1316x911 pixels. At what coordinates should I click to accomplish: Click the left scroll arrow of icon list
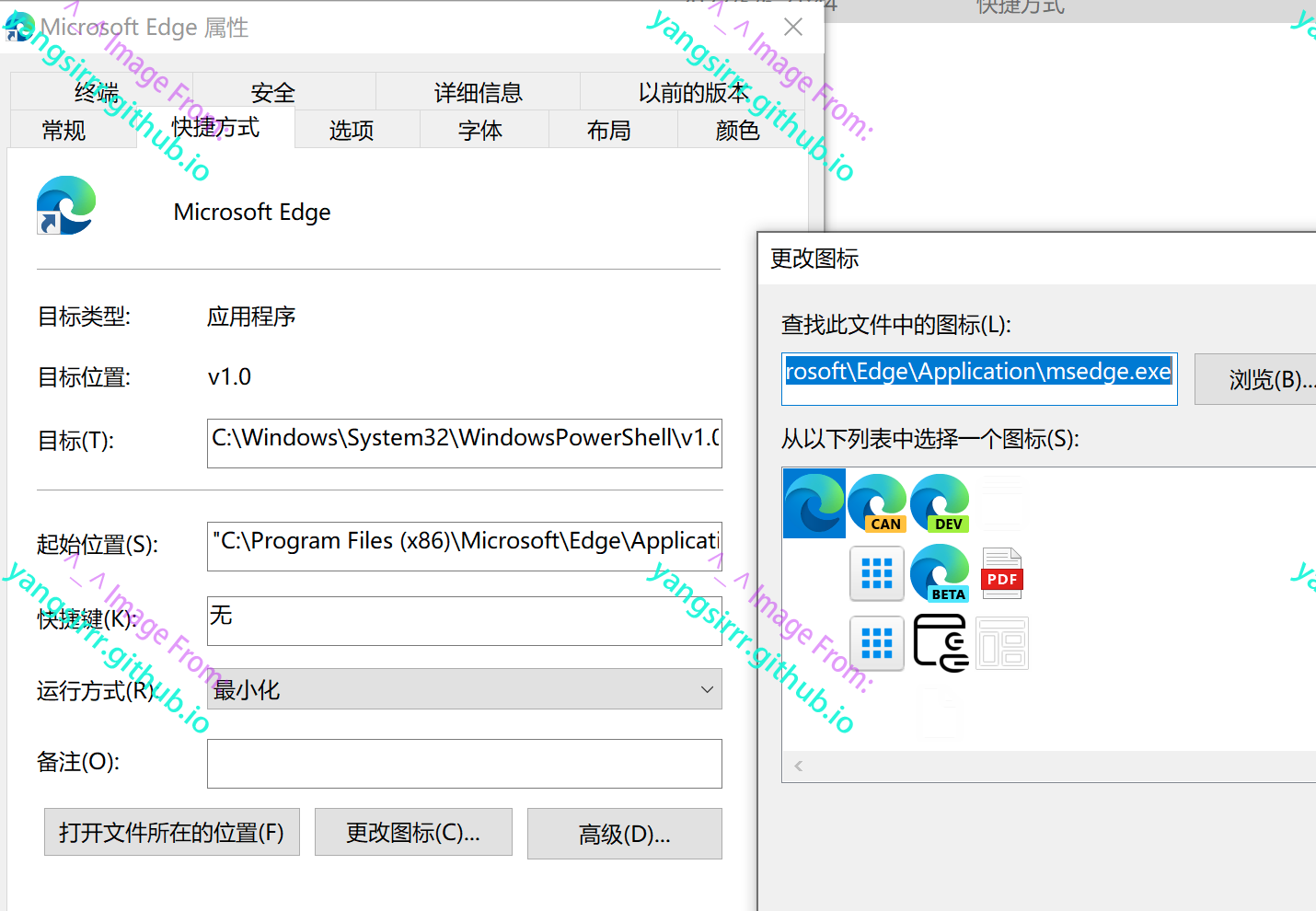(799, 766)
